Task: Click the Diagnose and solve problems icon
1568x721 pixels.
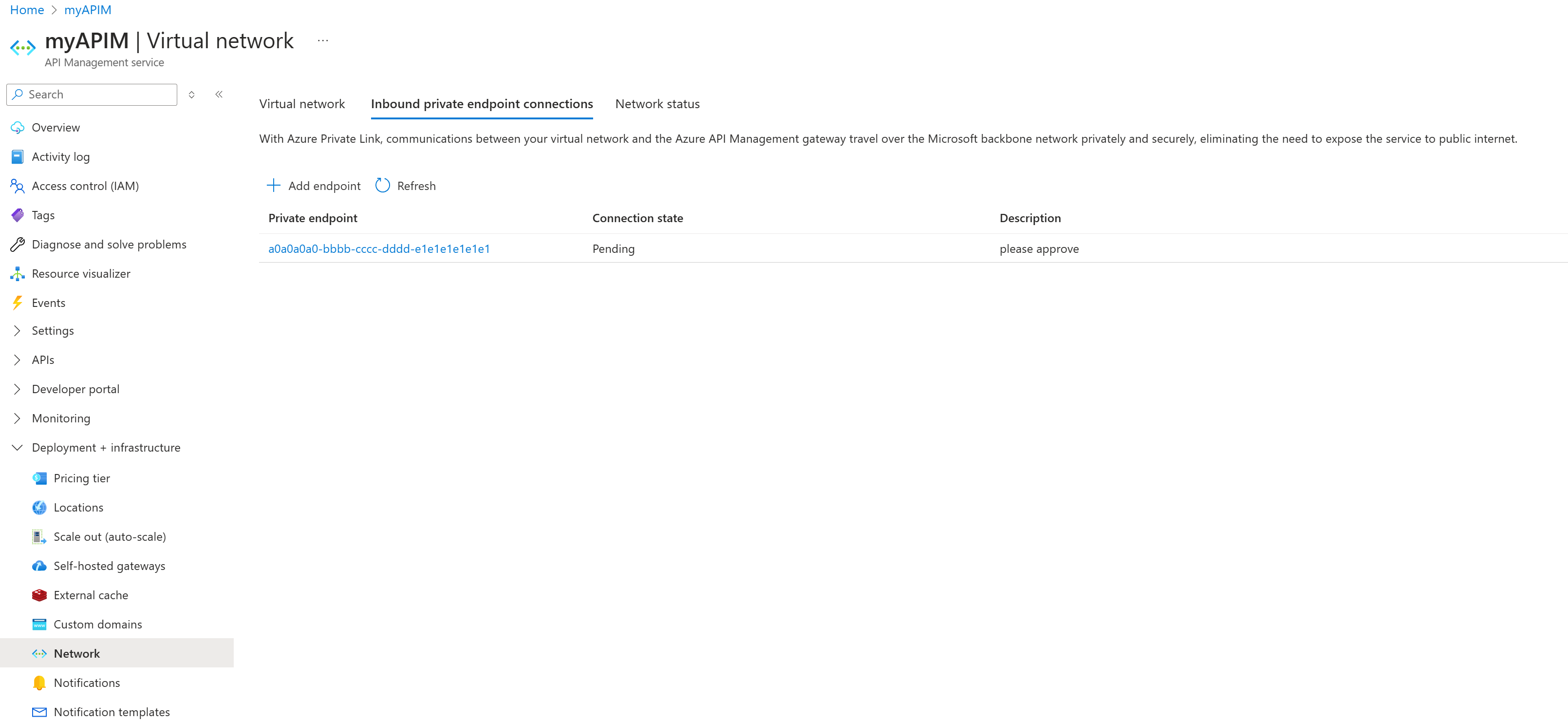Action: (17, 244)
